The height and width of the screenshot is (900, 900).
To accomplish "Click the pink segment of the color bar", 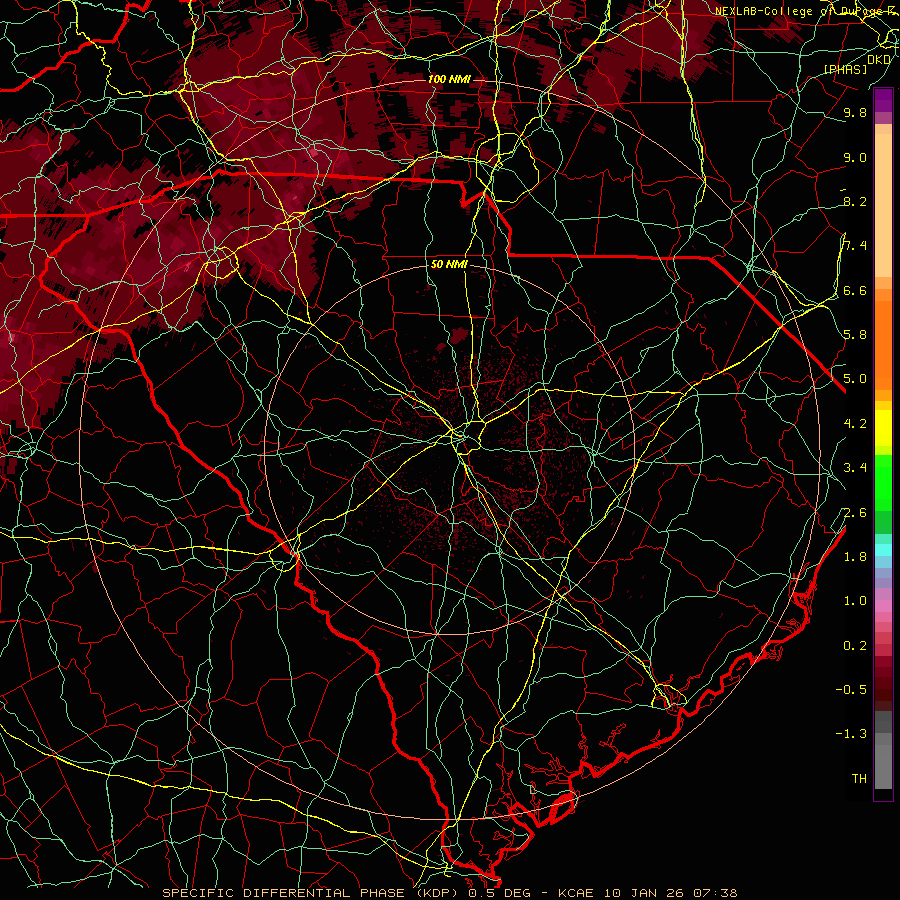I will 883,606.
